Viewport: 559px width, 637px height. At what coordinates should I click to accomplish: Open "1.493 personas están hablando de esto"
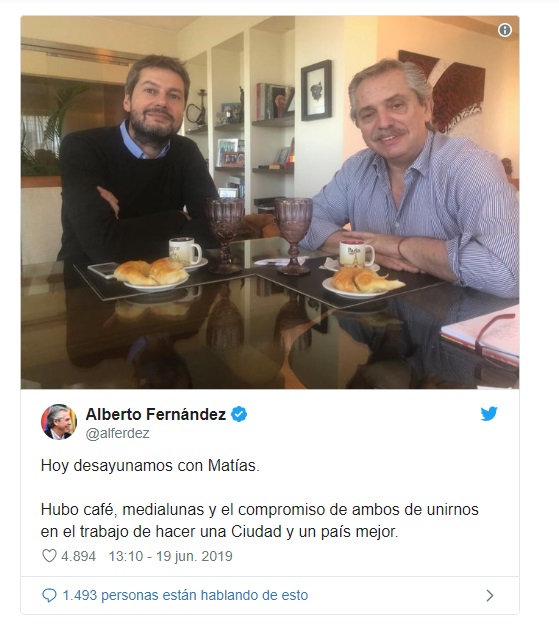185,596
